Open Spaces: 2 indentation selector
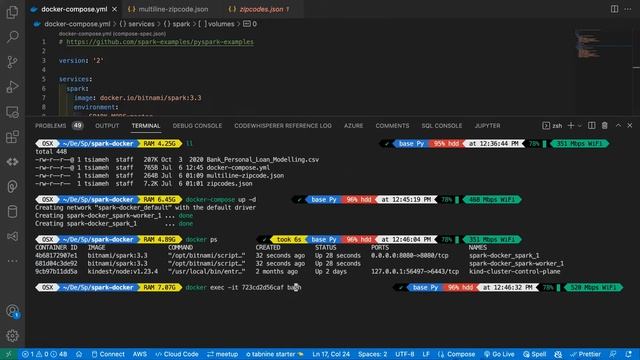This screenshot has height=360, width=640. (372, 354)
